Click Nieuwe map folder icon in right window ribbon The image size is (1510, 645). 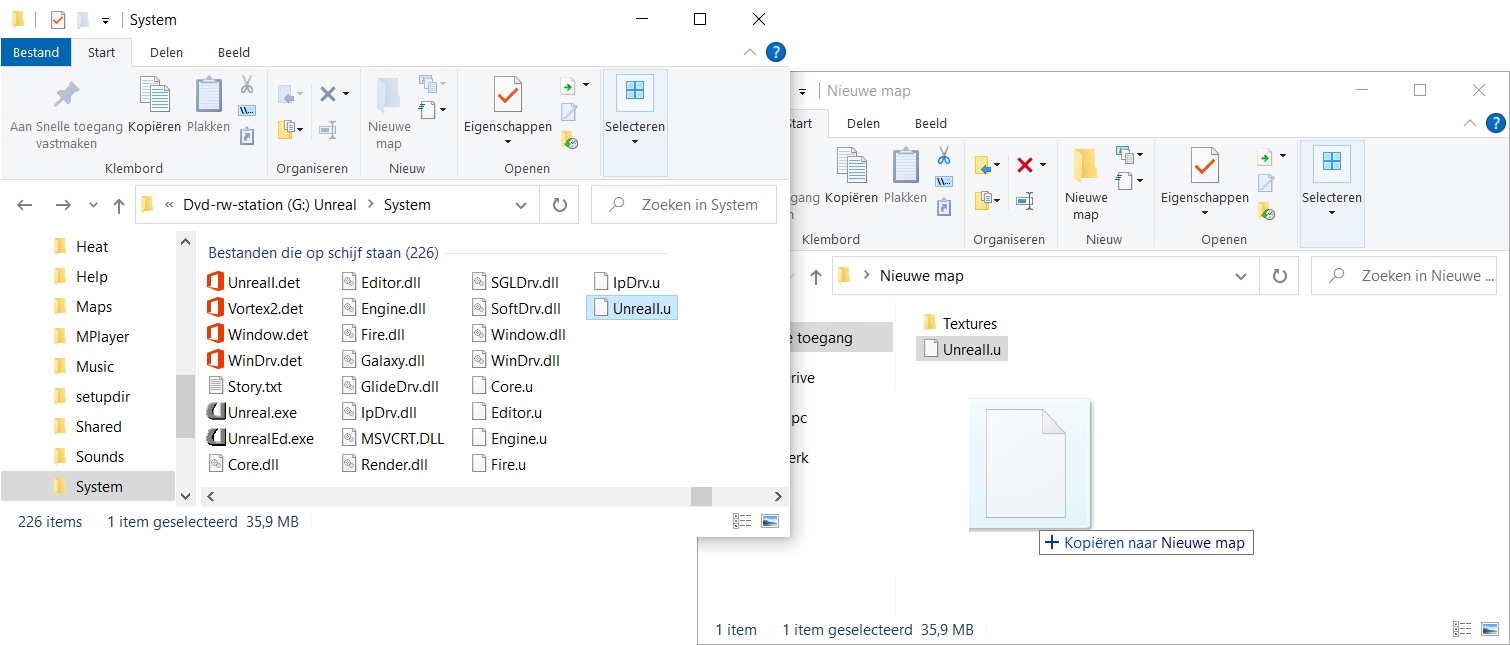tap(1085, 165)
